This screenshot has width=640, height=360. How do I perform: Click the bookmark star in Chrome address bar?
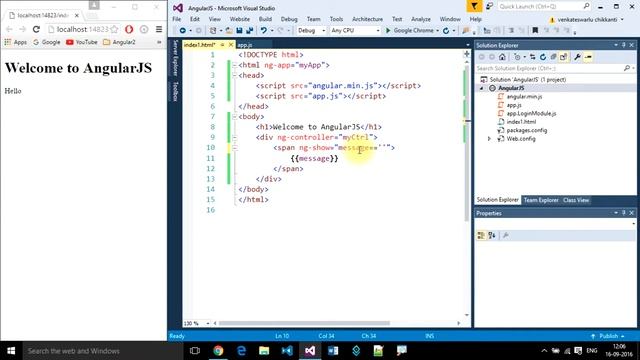tap(114, 29)
